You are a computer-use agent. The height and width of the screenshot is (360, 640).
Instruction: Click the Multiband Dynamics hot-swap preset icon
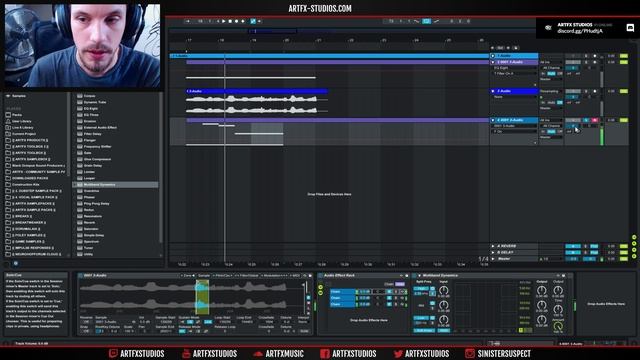(x=558, y=276)
